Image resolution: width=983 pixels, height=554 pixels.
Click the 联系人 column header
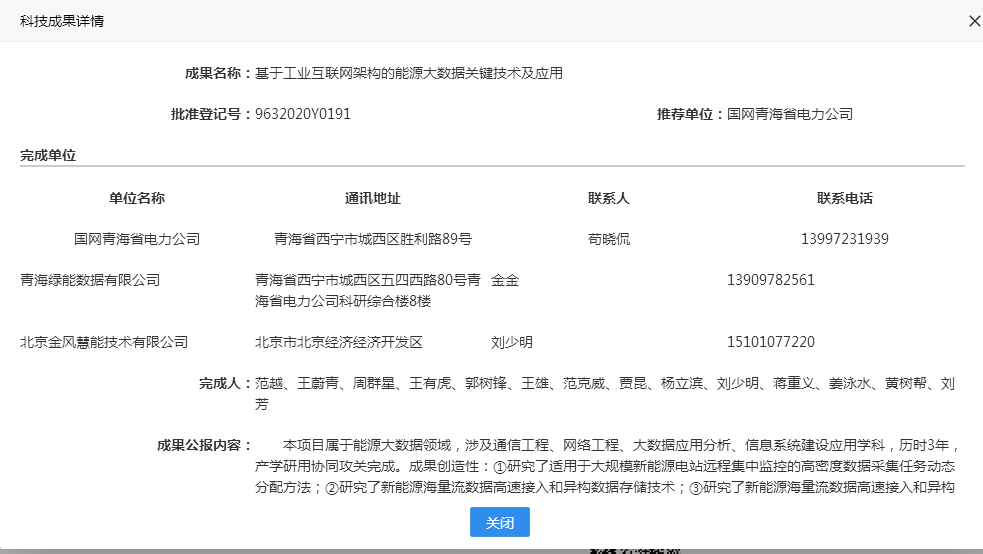click(x=609, y=198)
